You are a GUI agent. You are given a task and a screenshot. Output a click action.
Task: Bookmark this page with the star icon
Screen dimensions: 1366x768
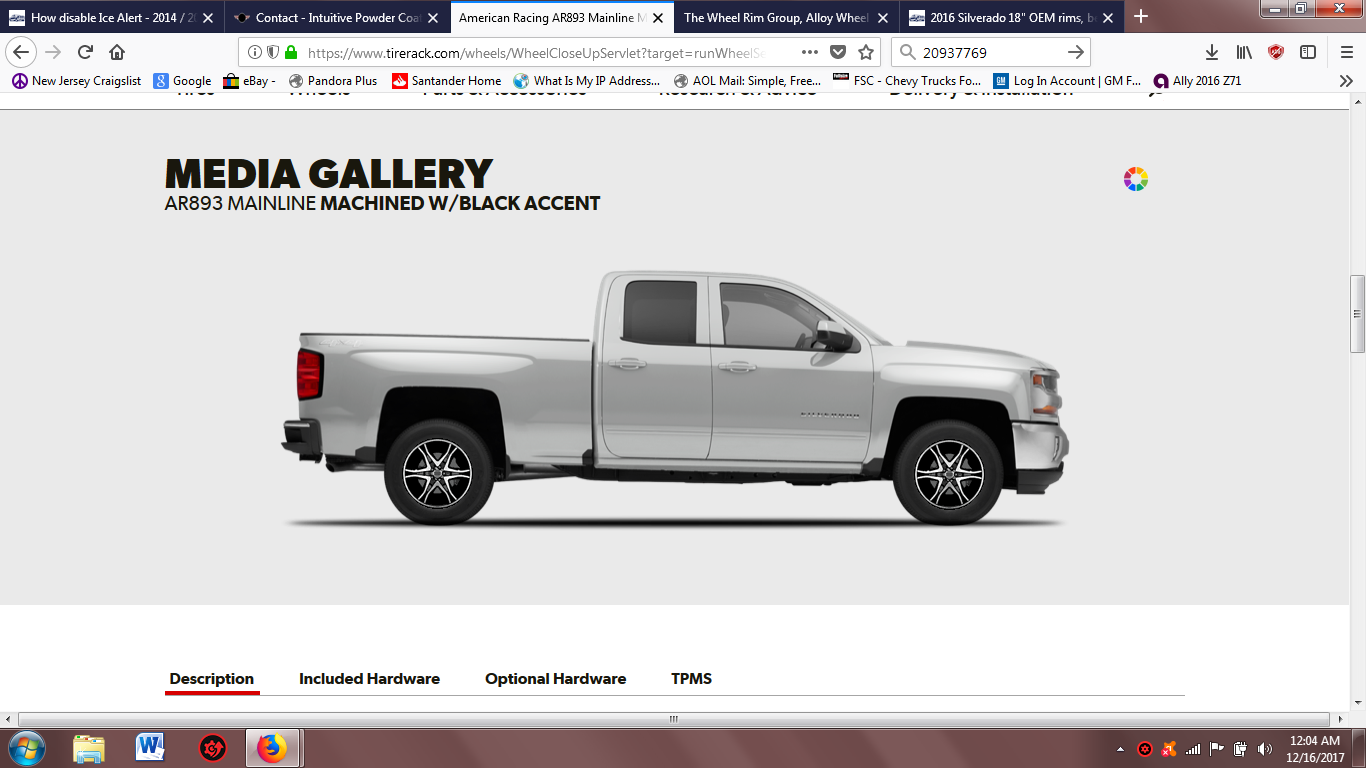pyautogui.click(x=866, y=52)
